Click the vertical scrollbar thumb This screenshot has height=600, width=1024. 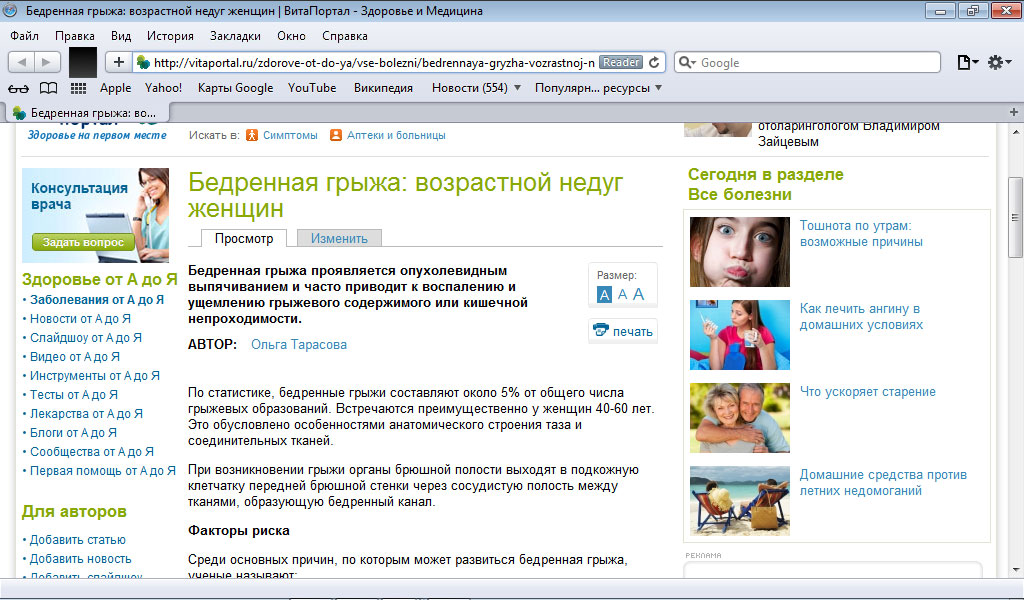pyautogui.click(x=1015, y=217)
